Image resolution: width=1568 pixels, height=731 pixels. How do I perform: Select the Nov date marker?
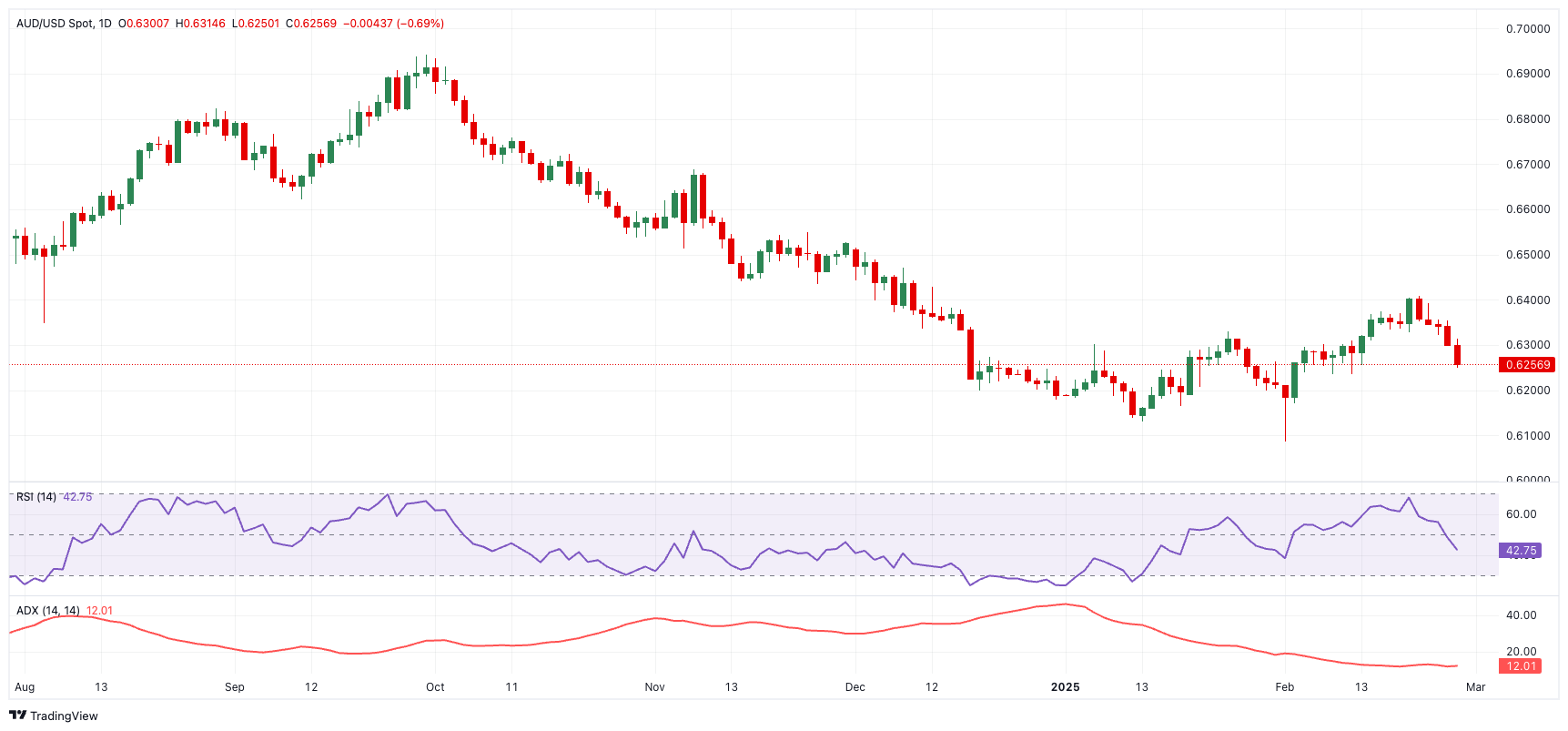pos(654,687)
